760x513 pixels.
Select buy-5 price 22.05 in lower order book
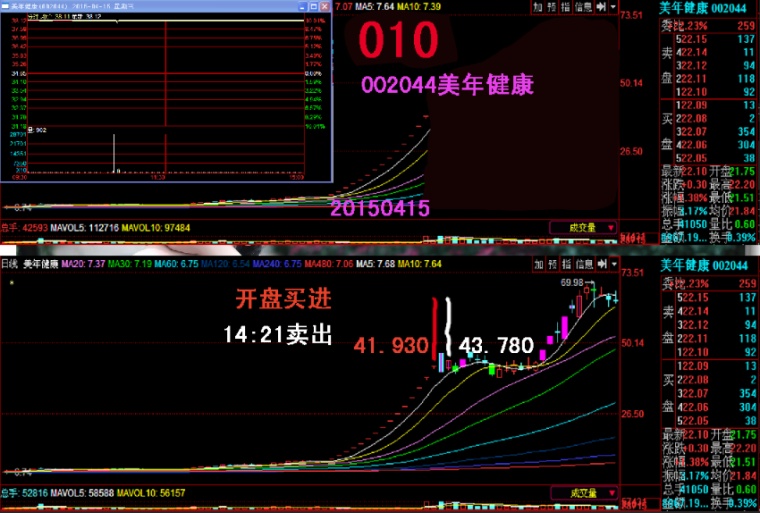click(x=696, y=420)
